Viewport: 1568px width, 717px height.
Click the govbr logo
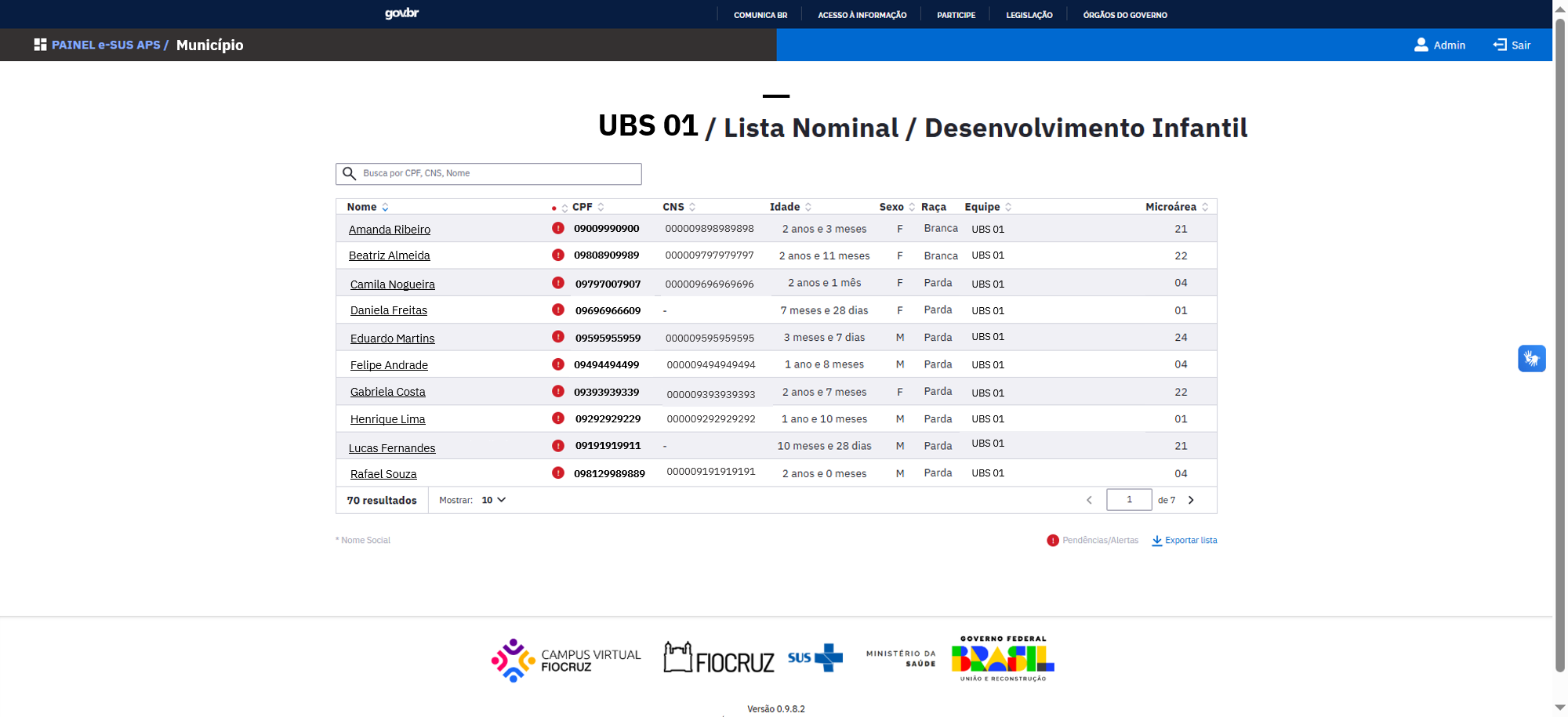[x=401, y=13]
